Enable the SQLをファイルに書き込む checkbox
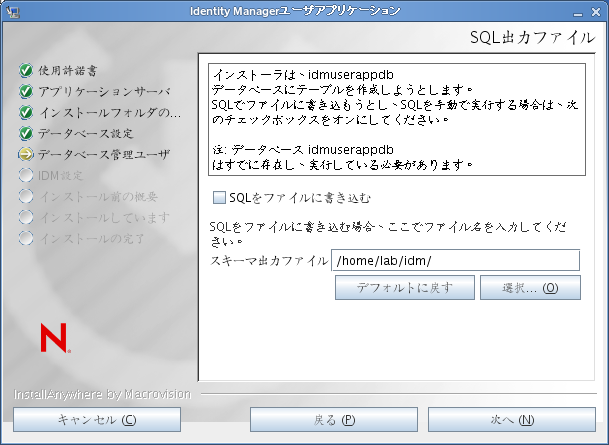The height and width of the screenshot is (445, 609). [219, 198]
